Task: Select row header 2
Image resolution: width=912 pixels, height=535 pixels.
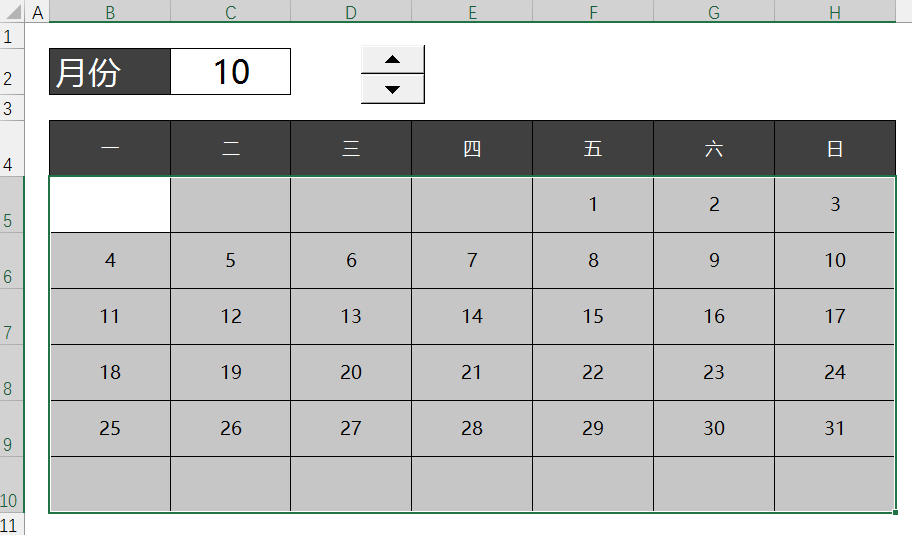Action: click(12, 72)
